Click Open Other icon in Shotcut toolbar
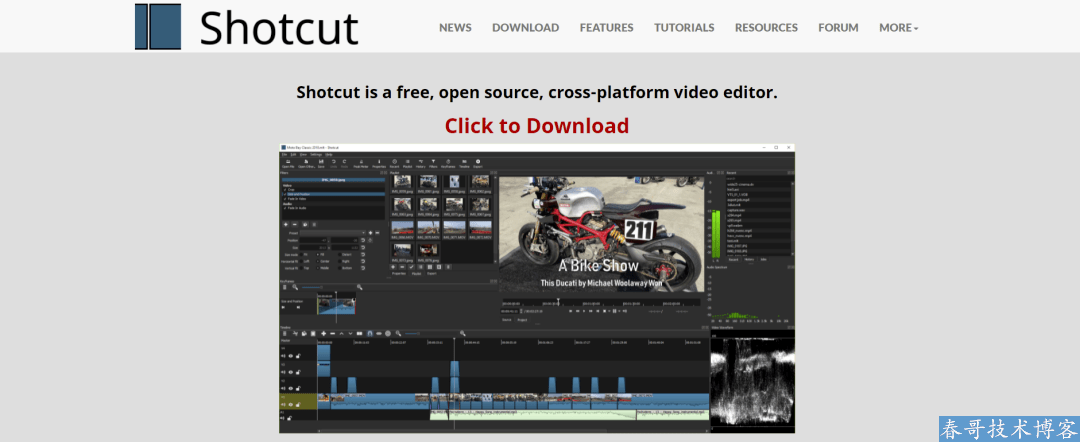This screenshot has width=1080, height=442. (x=307, y=161)
